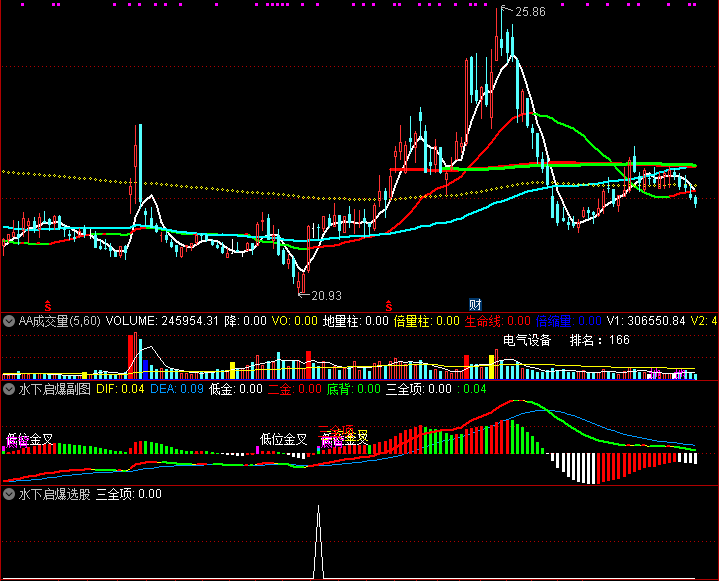Click the blue volume bar after the spike
719x581 pixels.
(x=146, y=369)
